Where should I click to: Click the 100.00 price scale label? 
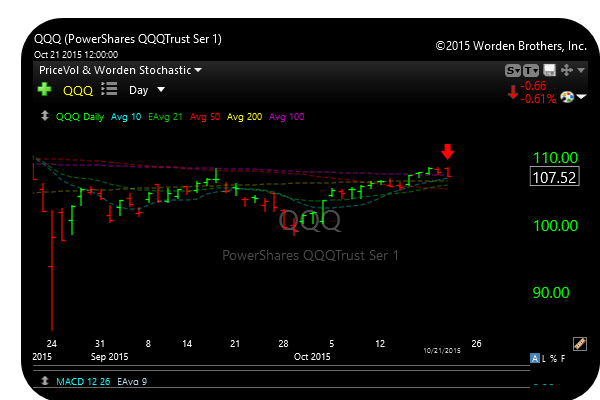(556, 225)
